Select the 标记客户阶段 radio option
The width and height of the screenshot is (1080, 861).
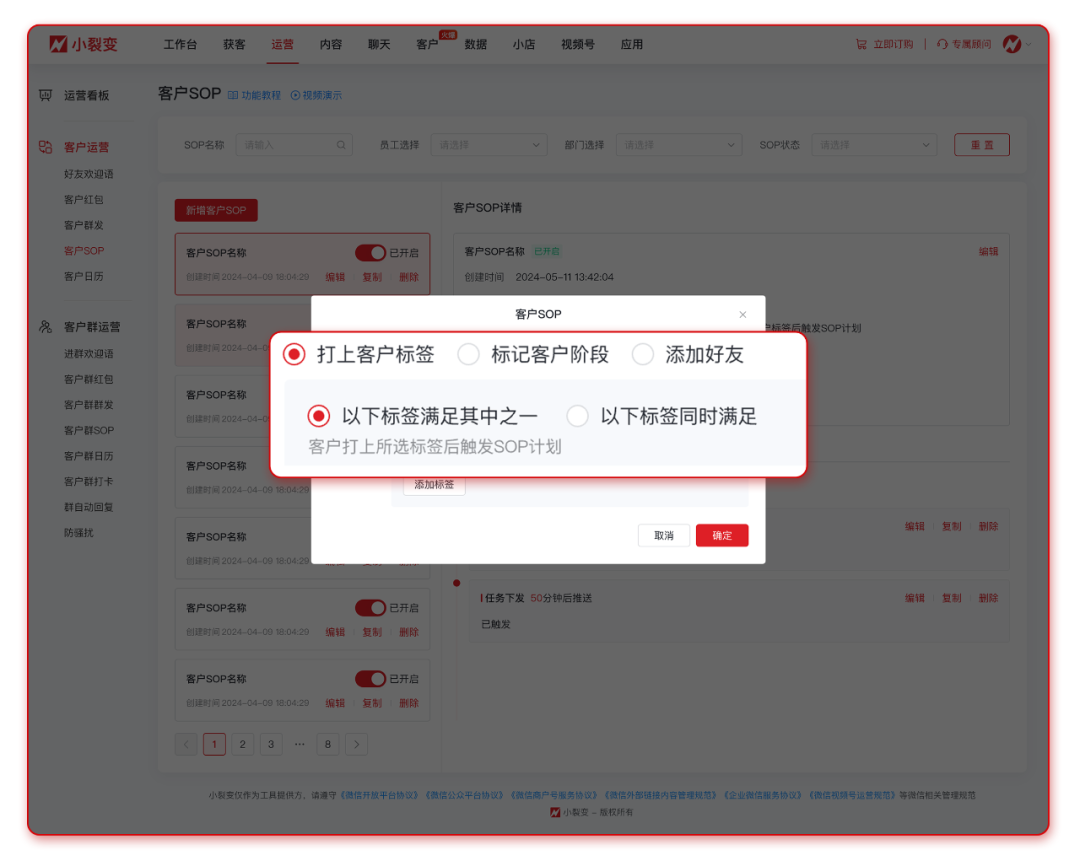tap(469, 354)
